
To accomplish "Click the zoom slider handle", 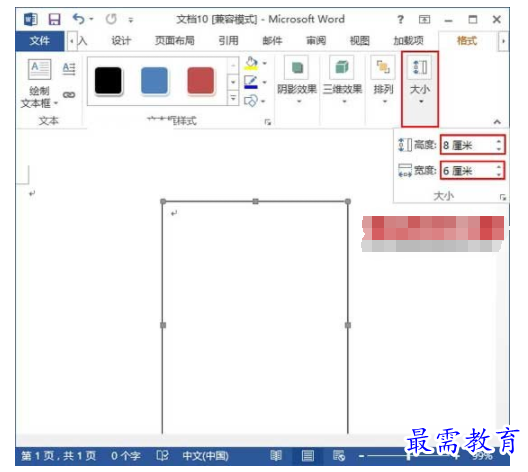I will [408, 456].
